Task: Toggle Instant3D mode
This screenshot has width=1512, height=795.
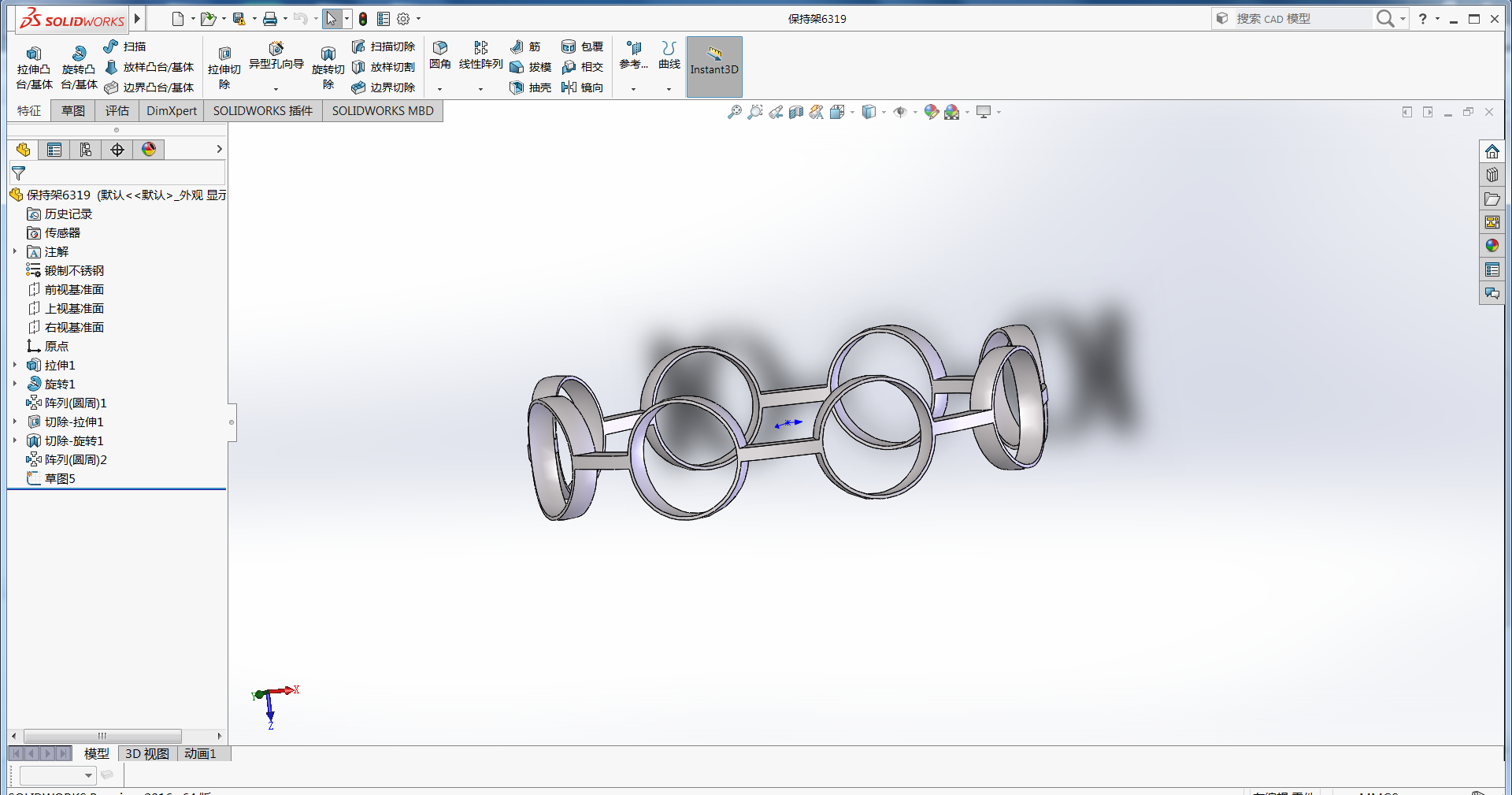Action: click(x=713, y=67)
